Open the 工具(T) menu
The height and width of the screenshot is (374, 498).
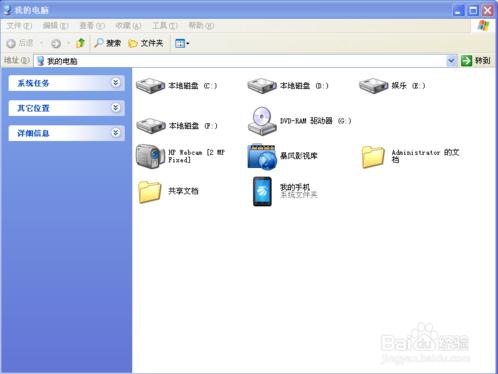click(x=165, y=26)
